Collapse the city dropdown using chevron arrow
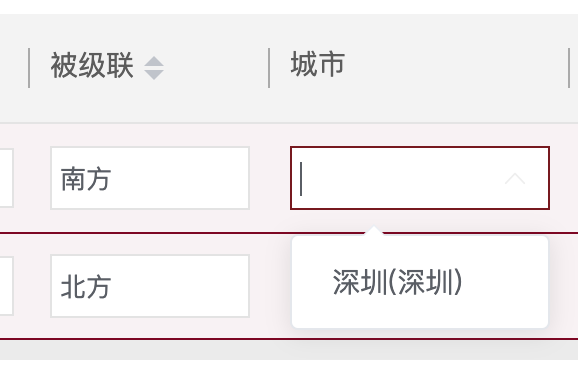578x386 pixels. coord(515,178)
